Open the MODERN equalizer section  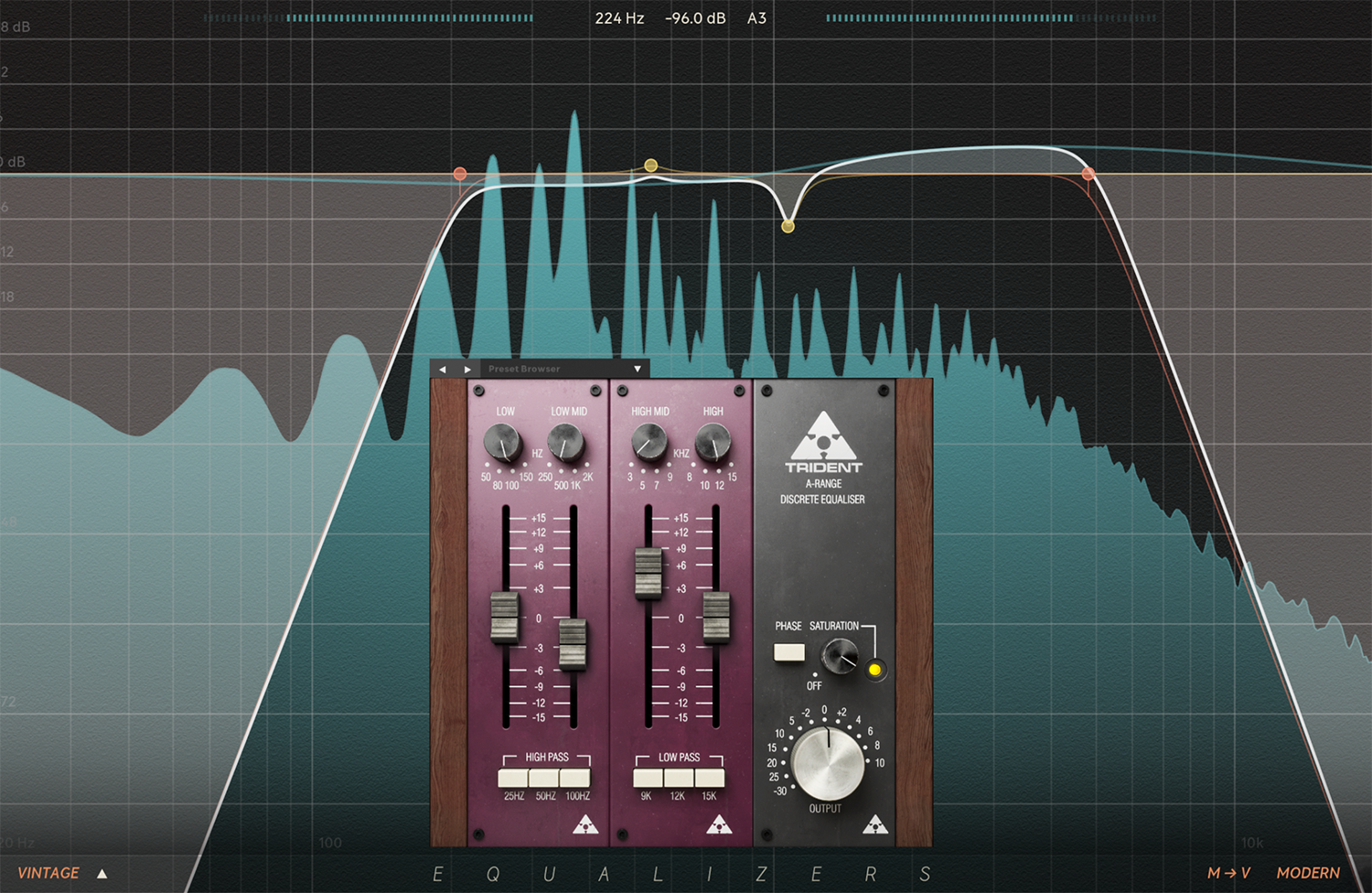pos(1308,873)
